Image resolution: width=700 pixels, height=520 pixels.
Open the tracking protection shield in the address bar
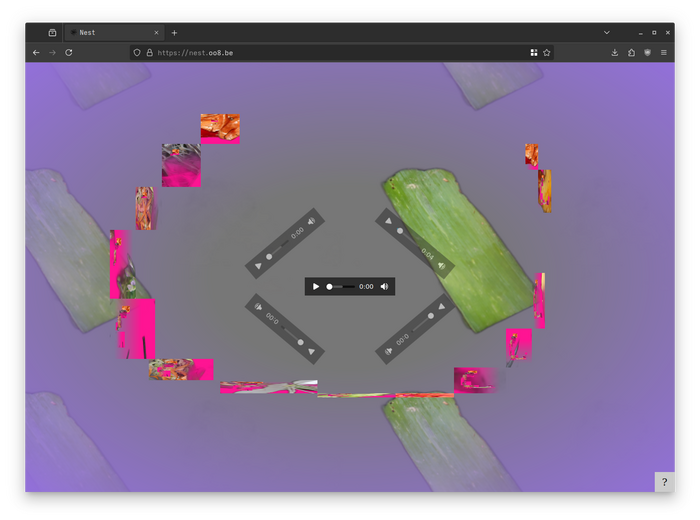[137, 53]
